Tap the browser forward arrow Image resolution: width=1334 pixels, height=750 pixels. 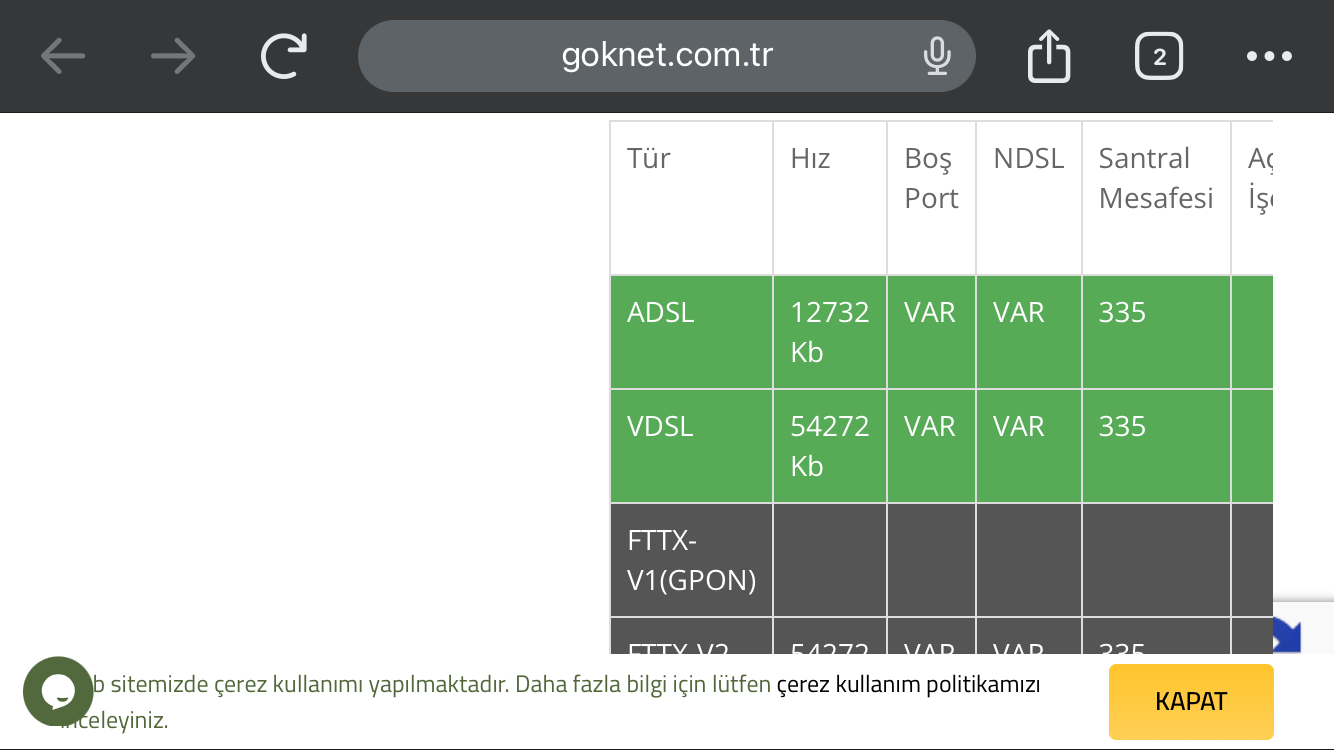point(173,56)
